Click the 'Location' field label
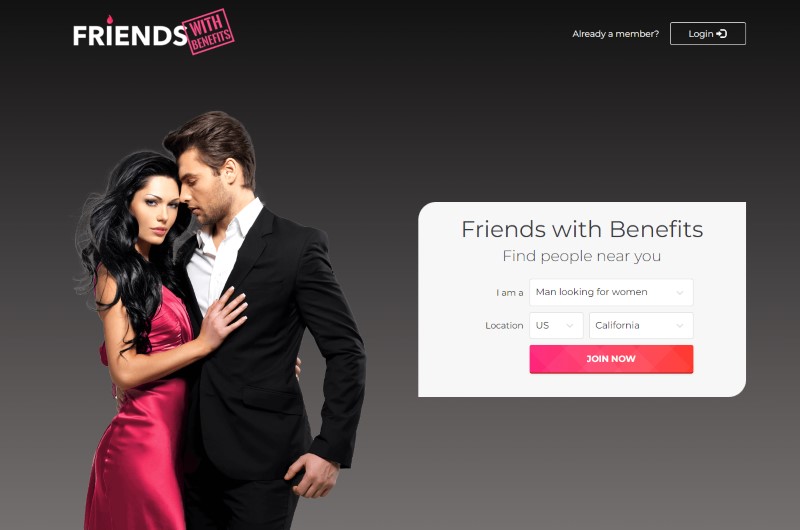The width and height of the screenshot is (800, 530). [x=504, y=325]
